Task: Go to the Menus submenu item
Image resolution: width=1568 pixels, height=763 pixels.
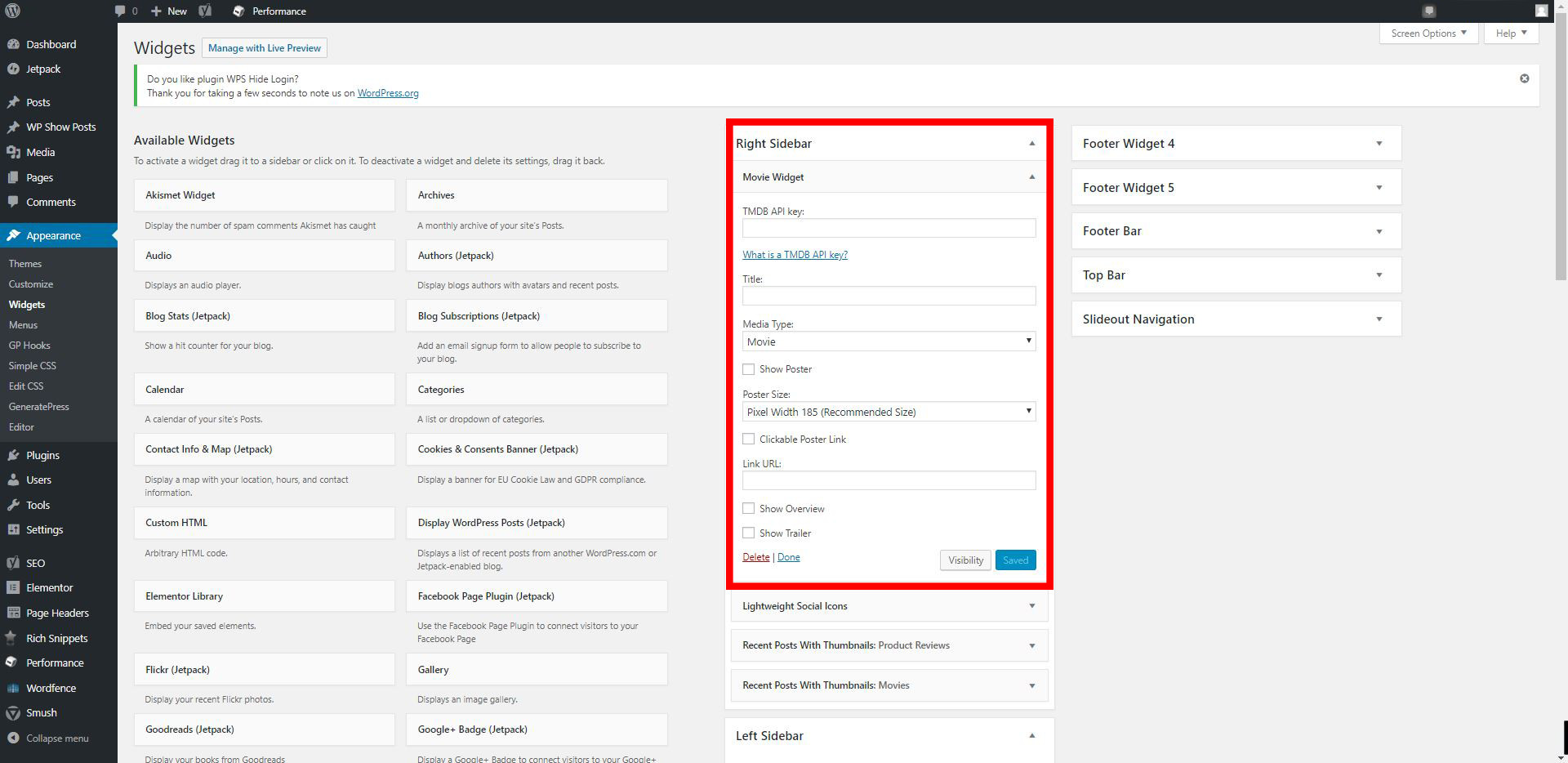Action: [x=23, y=325]
